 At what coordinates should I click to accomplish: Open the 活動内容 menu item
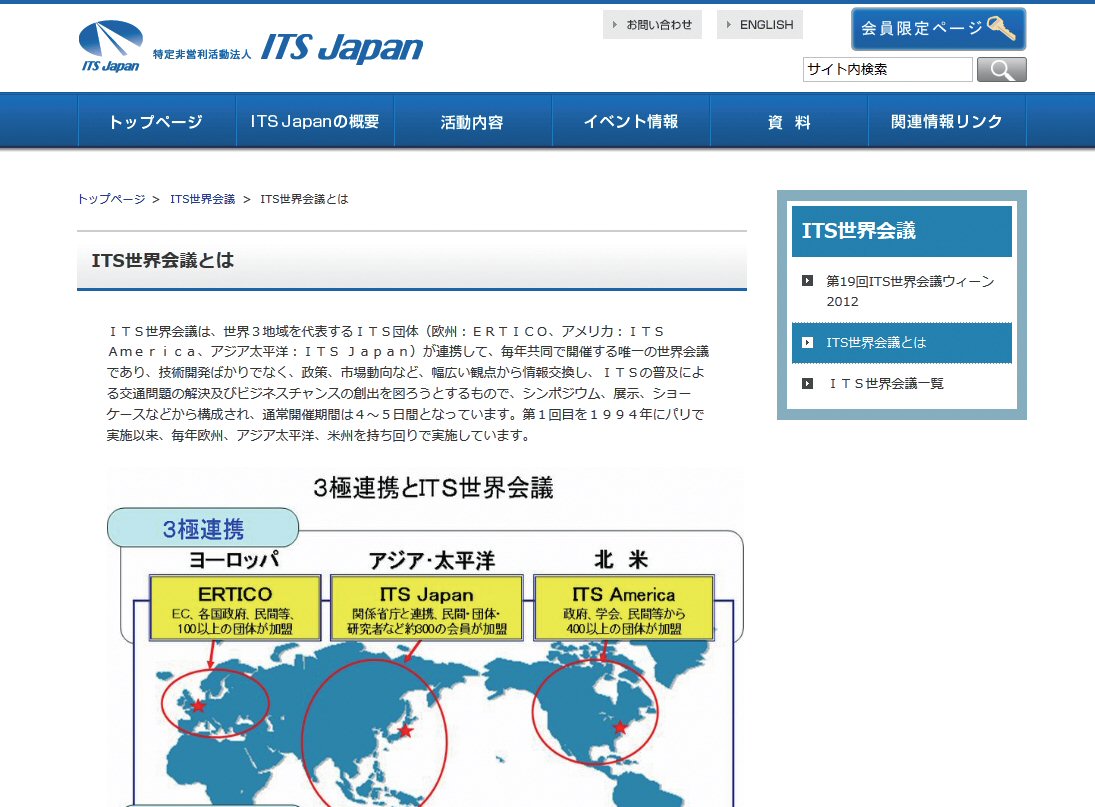coord(473,121)
